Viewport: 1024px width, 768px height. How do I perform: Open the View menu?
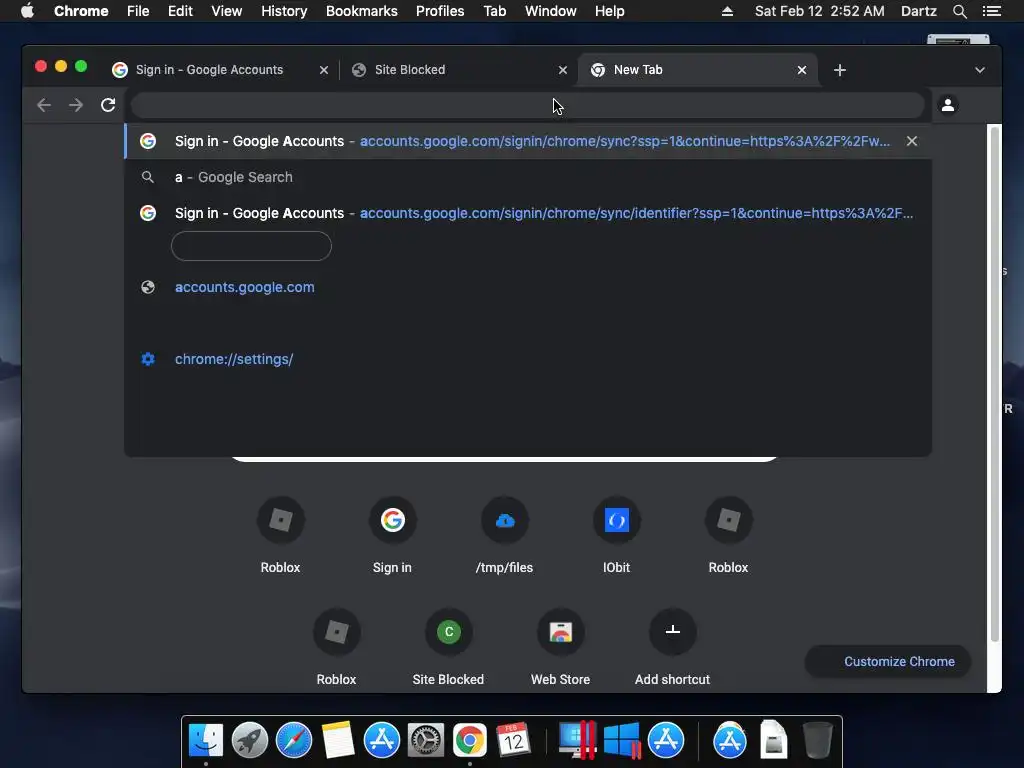pyautogui.click(x=227, y=11)
